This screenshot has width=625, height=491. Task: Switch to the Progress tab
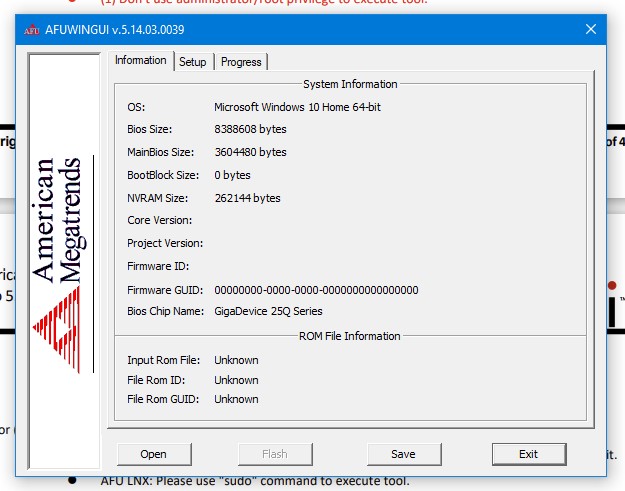coord(241,62)
